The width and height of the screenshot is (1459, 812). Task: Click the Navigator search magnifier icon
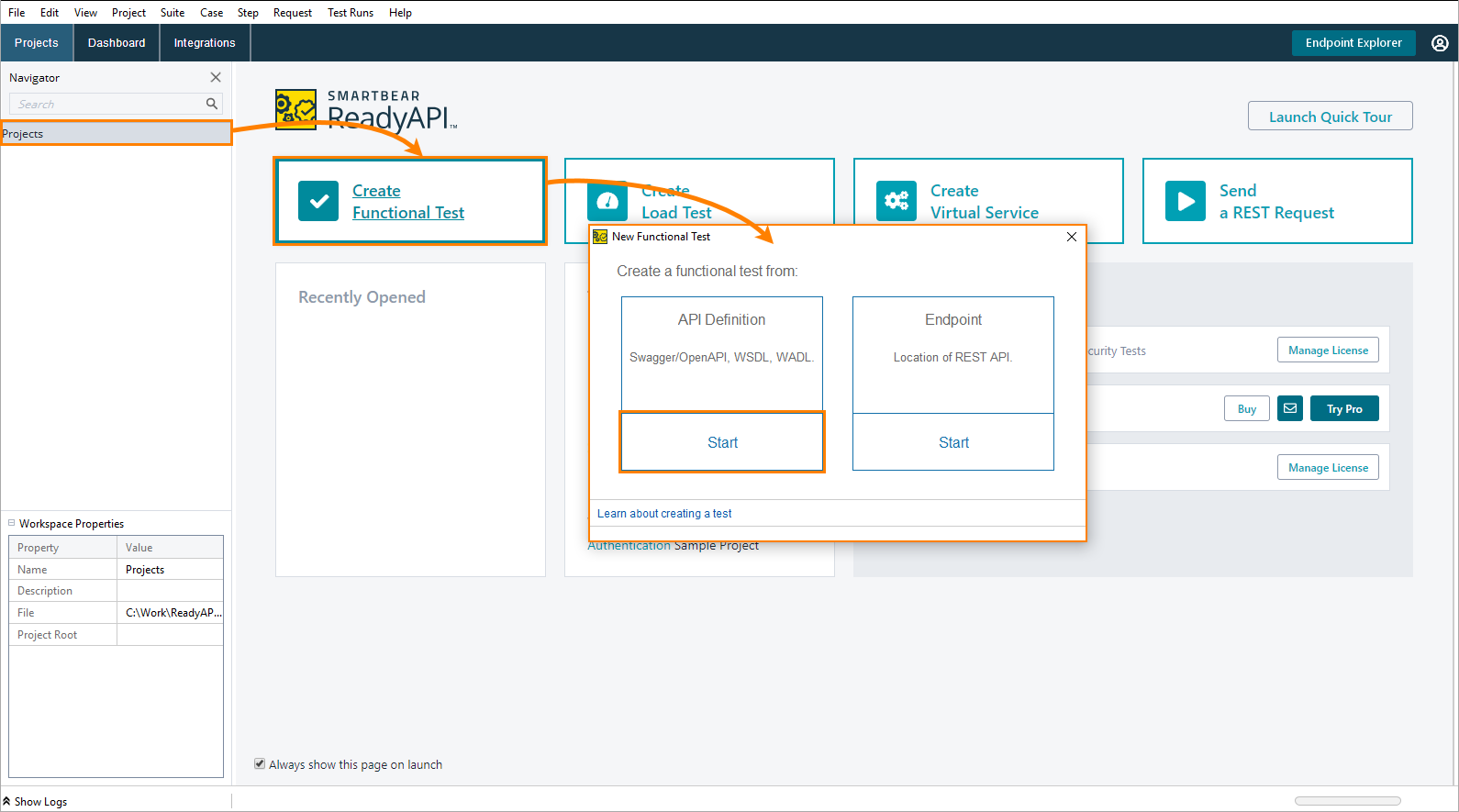[x=212, y=104]
